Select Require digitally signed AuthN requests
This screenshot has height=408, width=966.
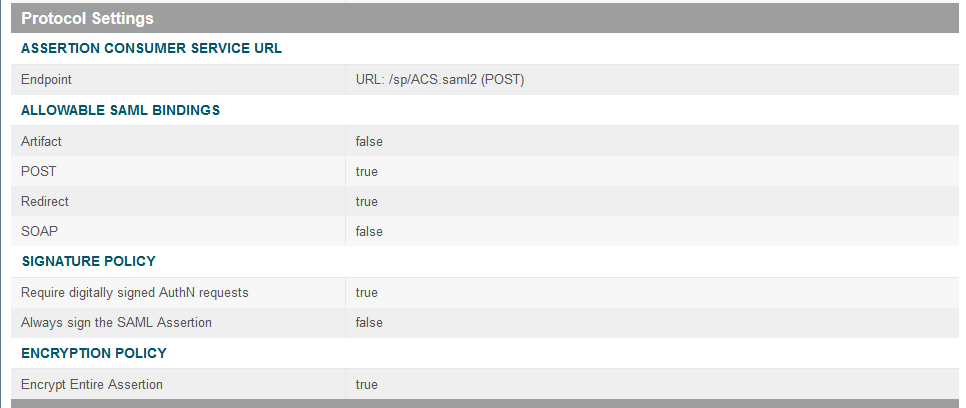pos(135,292)
